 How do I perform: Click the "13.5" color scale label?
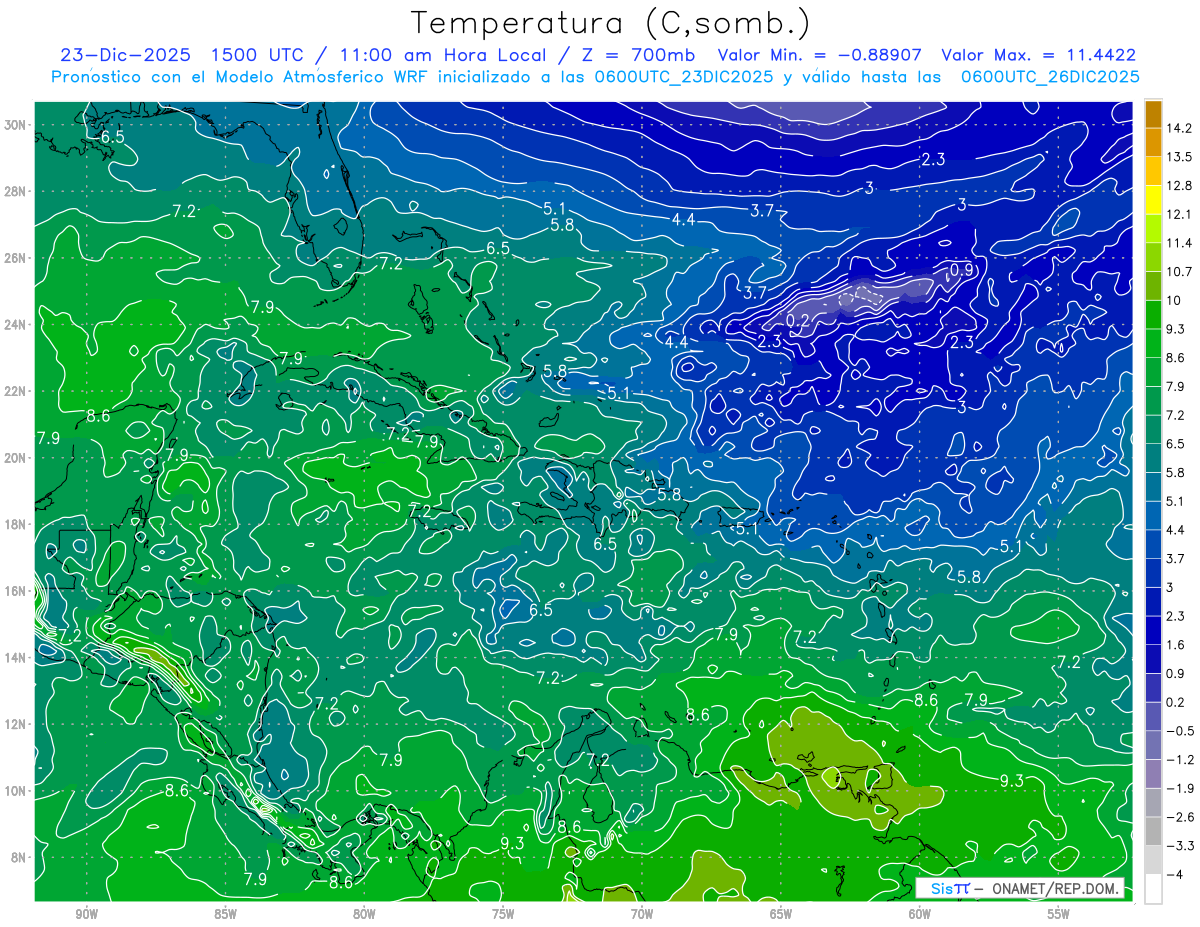pos(1180,157)
